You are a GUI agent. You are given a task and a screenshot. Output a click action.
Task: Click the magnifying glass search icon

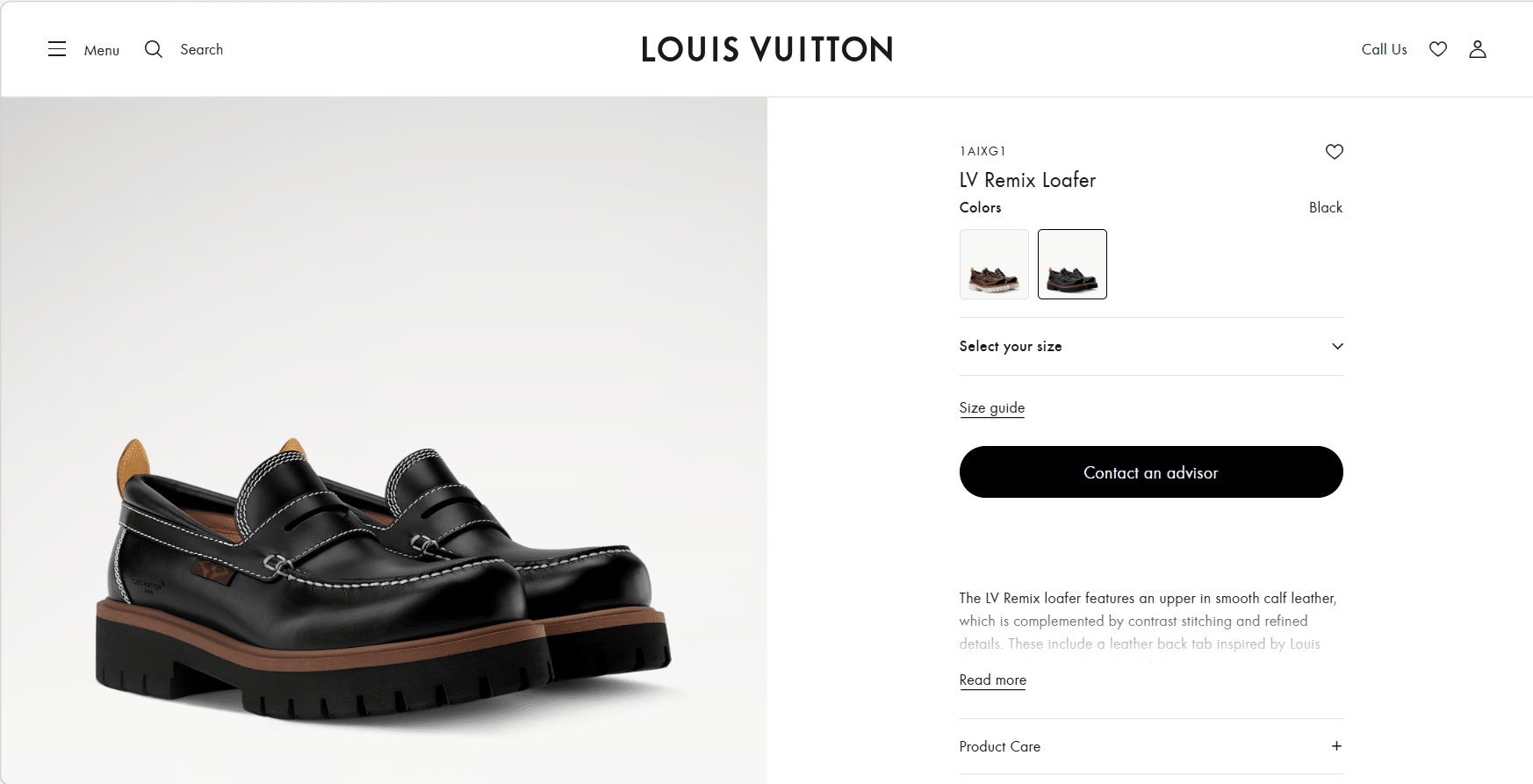(x=154, y=49)
